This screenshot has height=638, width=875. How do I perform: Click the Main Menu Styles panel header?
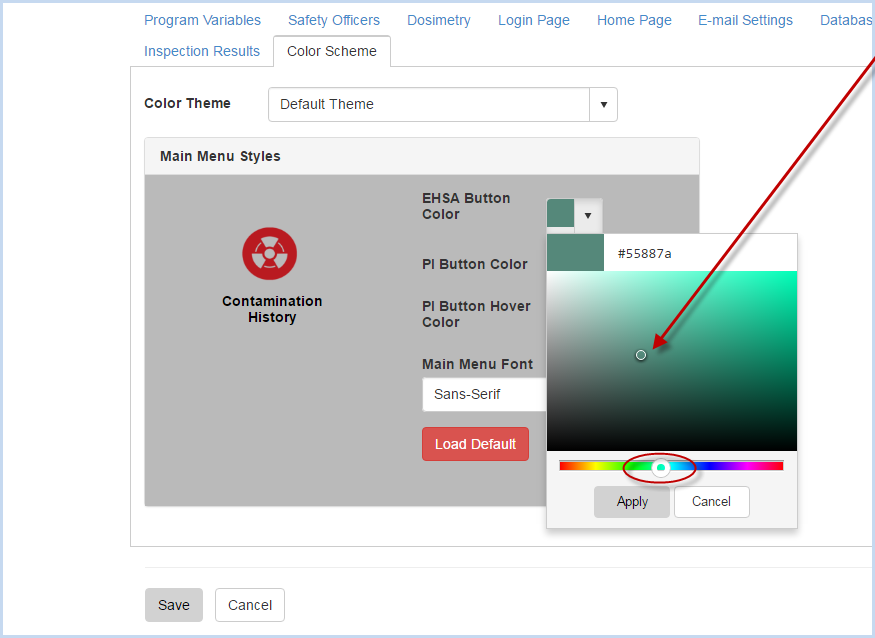click(422, 156)
